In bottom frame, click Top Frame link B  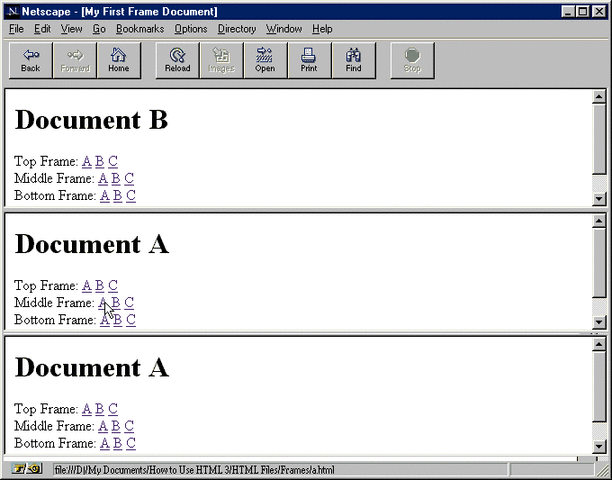100,409
